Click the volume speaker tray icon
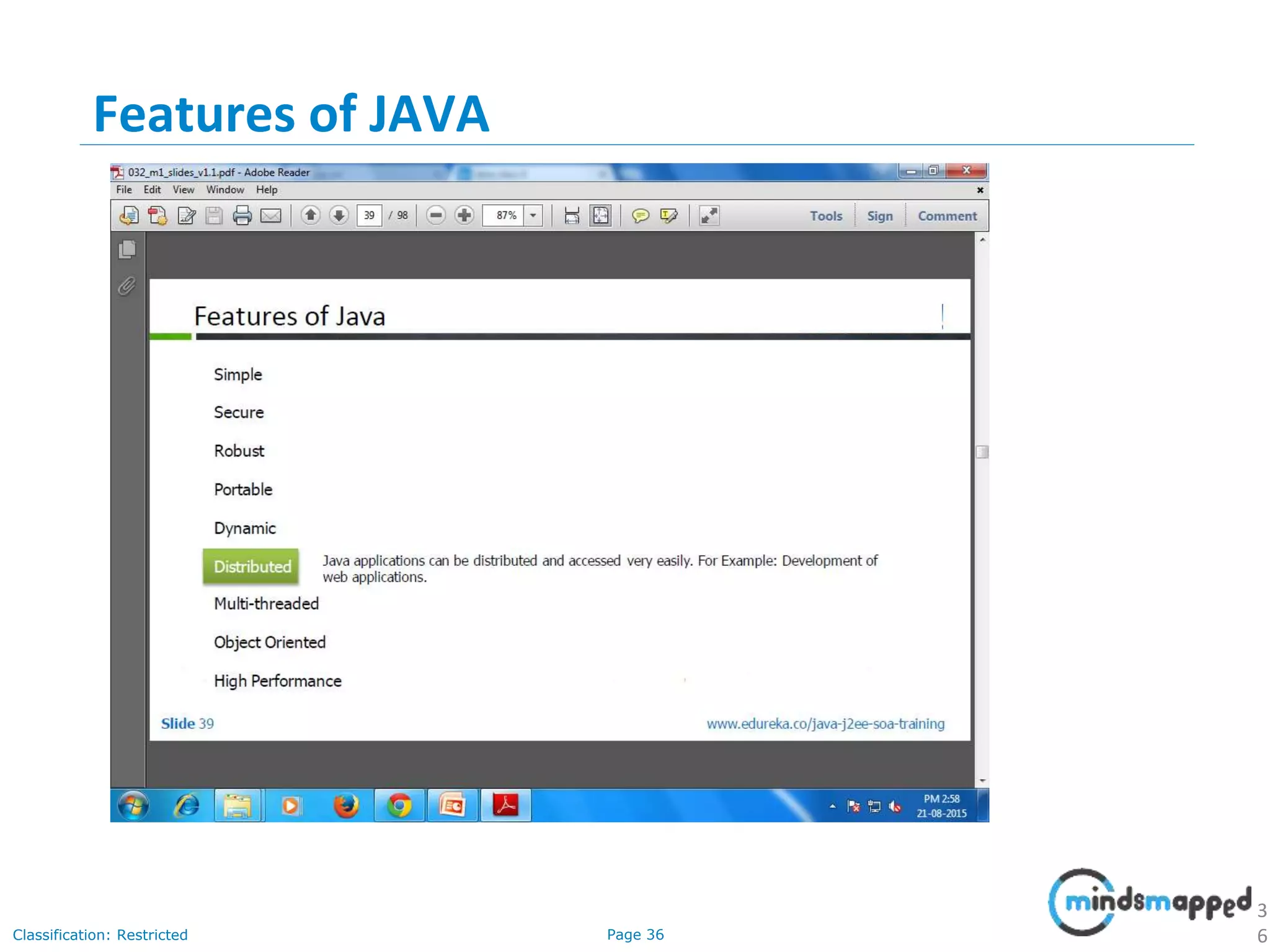The image size is (1270, 952). [894, 806]
